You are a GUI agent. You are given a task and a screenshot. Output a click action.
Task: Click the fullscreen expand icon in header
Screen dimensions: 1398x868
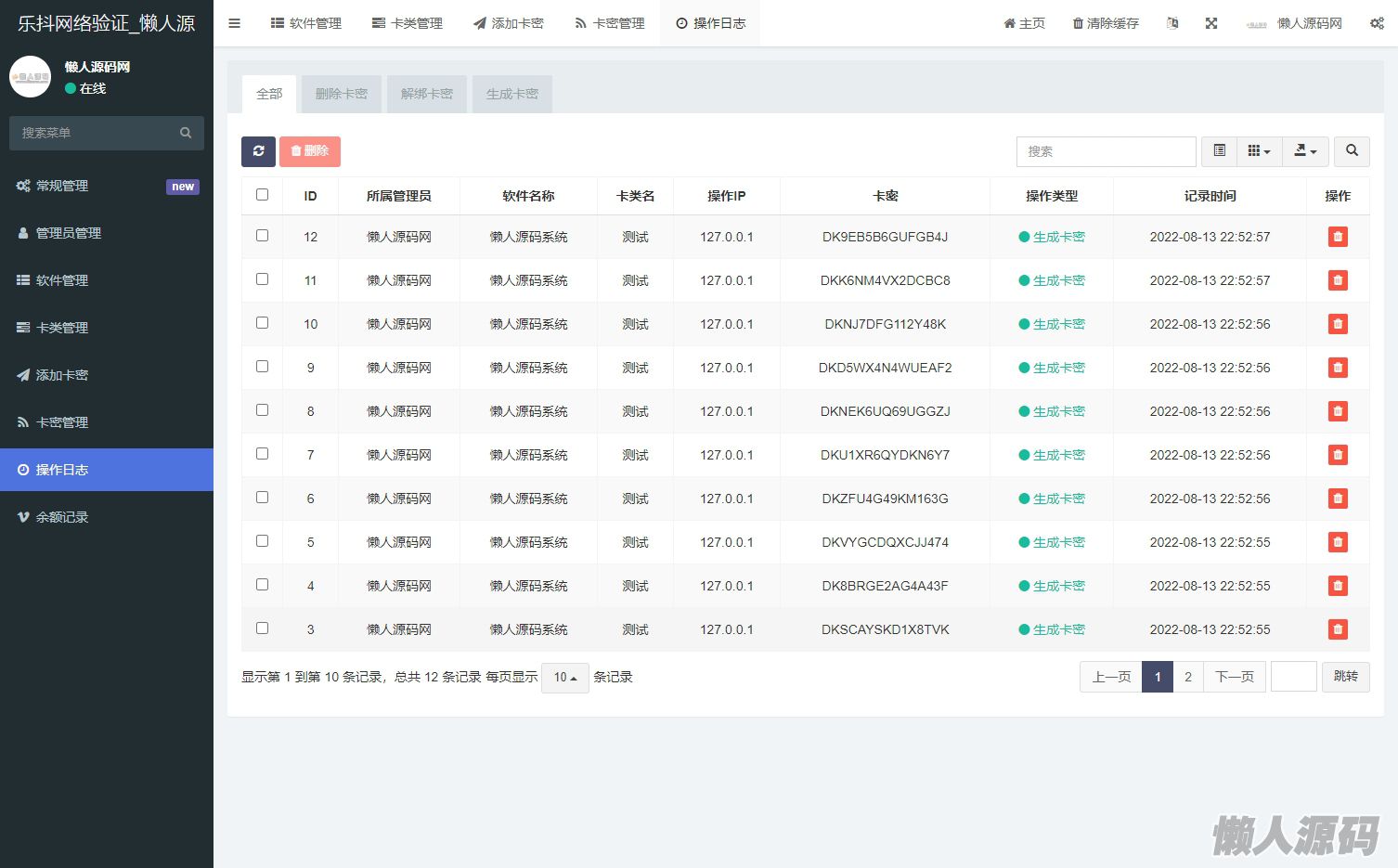pyautogui.click(x=1210, y=23)
